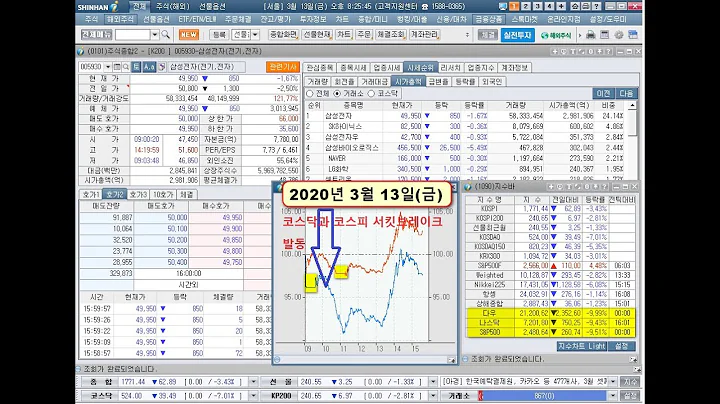Screen dimensions: 720x404
Task: Click plus icon in 주식종합2 window title bar
Action: [x=555, y=51]
